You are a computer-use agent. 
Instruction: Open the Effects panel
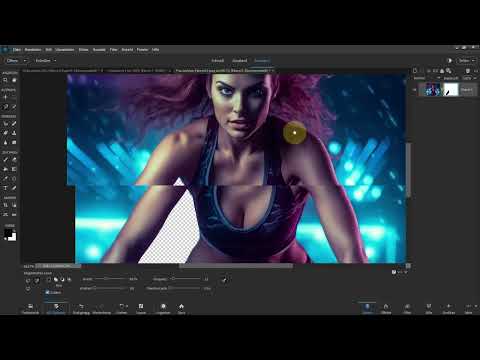coord(386,309)
